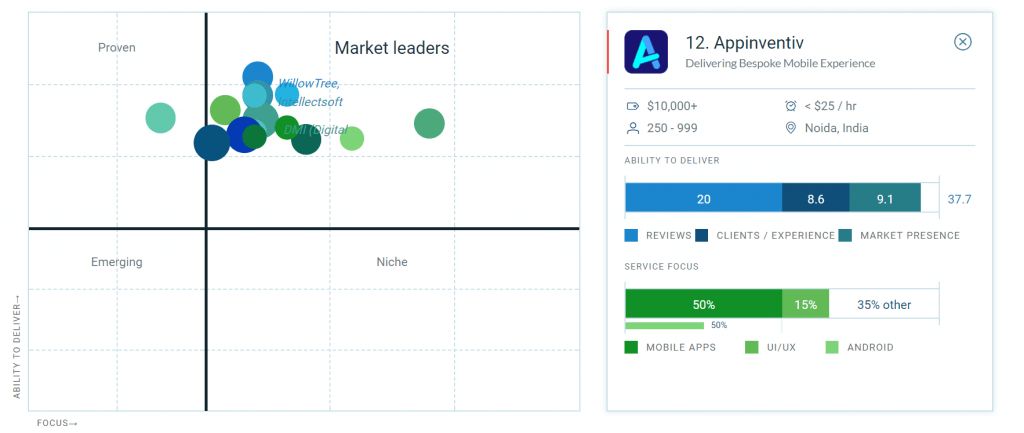Click the total score 37.7
Viewport: 1024px width, 433px height.
click(x=959, y=199)
